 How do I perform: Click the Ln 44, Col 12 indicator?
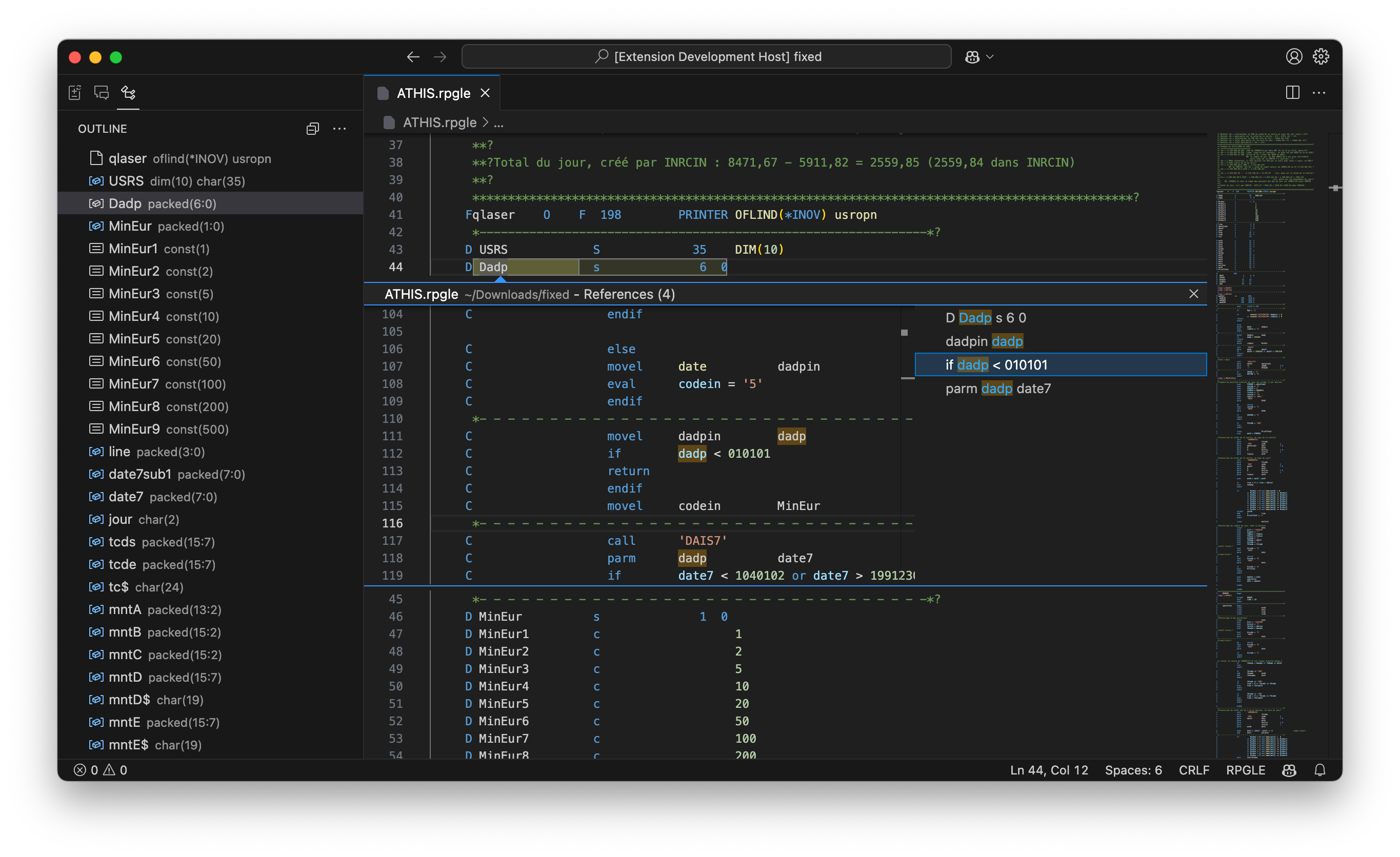pos(1049,770)
